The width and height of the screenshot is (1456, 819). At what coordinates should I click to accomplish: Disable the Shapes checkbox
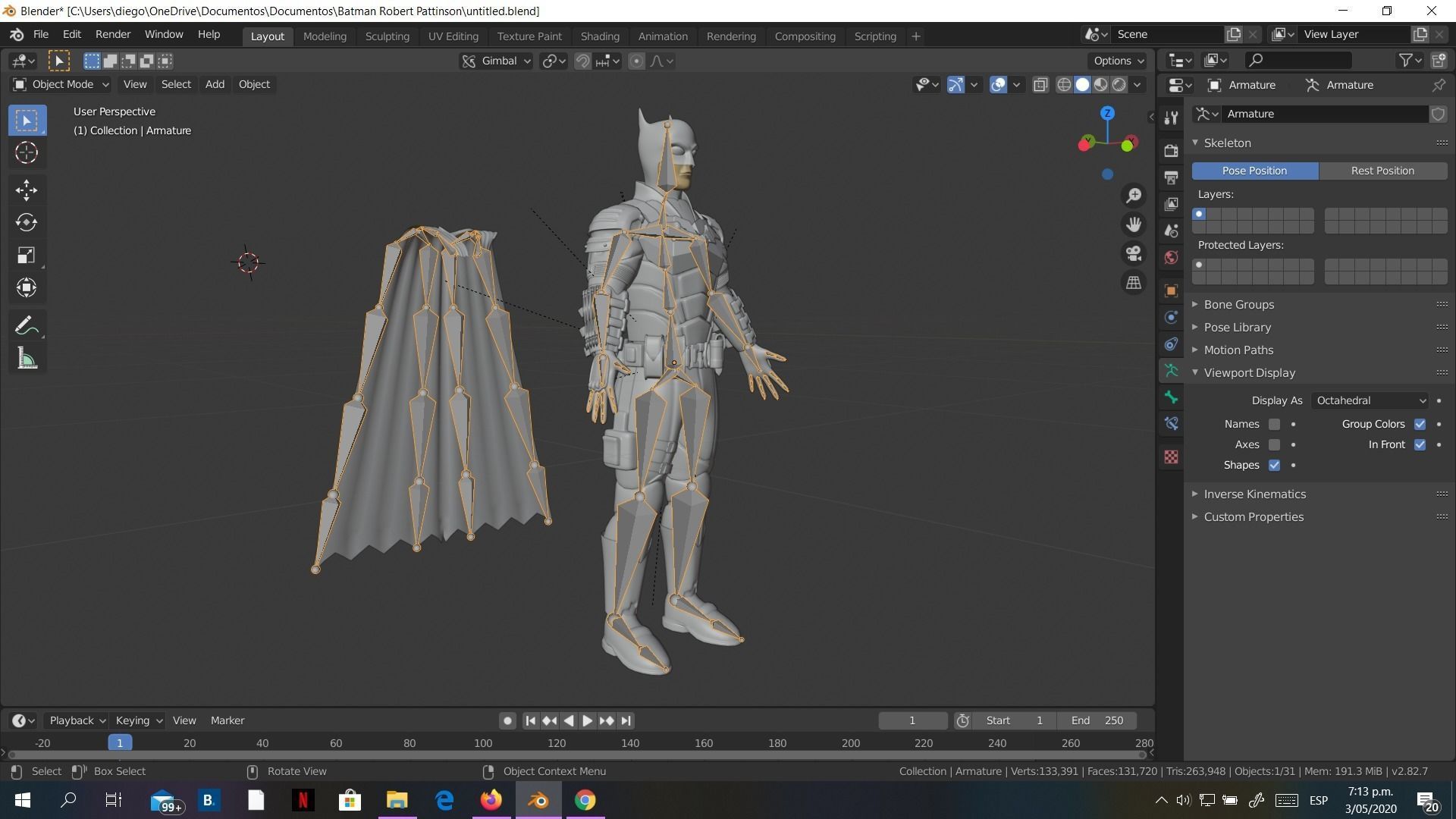[1274, 466]
